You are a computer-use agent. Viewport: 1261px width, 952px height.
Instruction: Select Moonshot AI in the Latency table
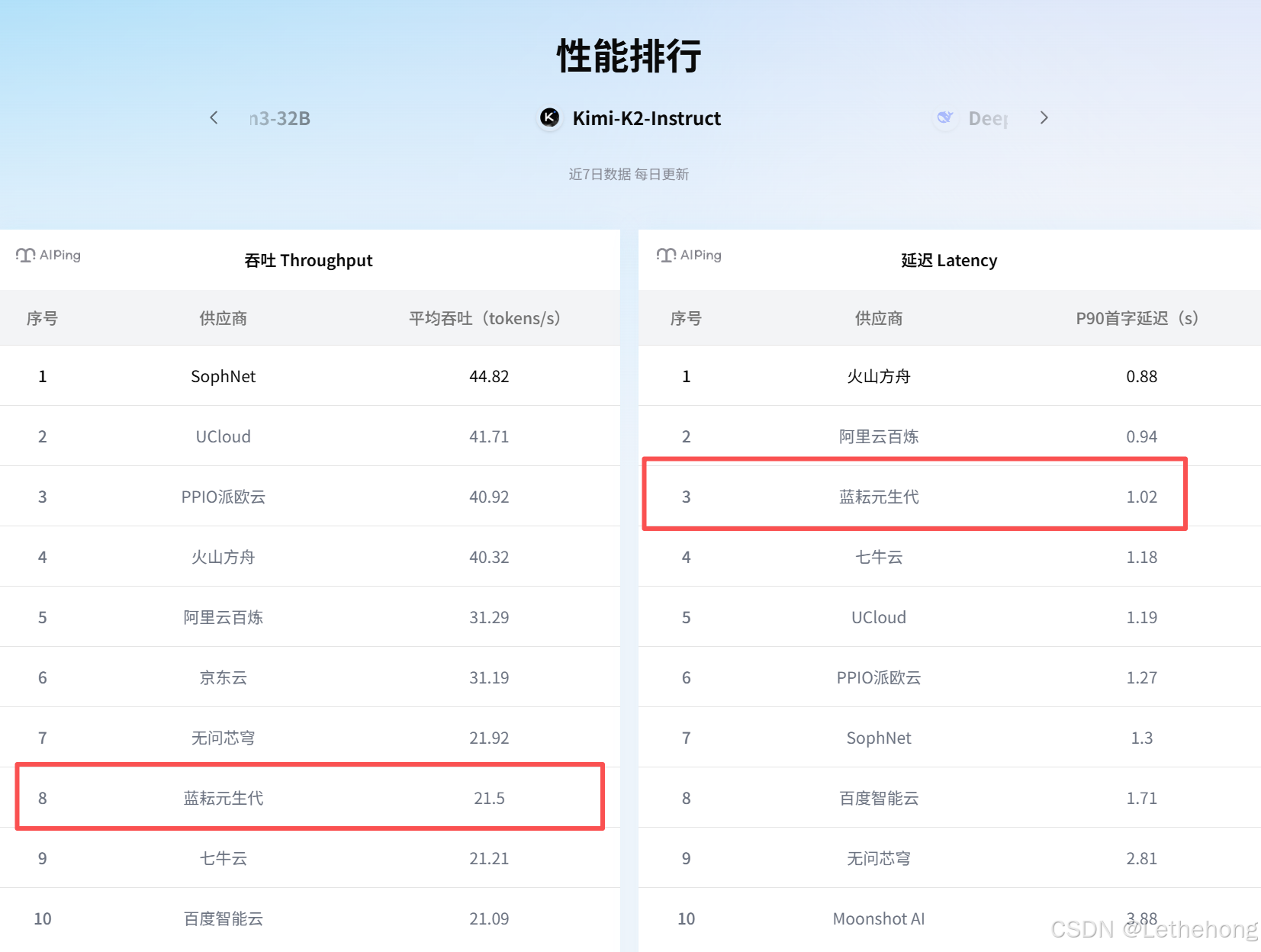pyautogui.click(x=879, y=918)
